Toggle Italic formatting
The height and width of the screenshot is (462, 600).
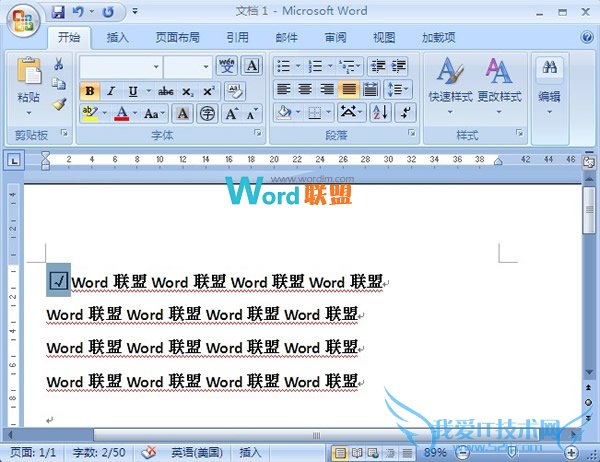point(111,91)
